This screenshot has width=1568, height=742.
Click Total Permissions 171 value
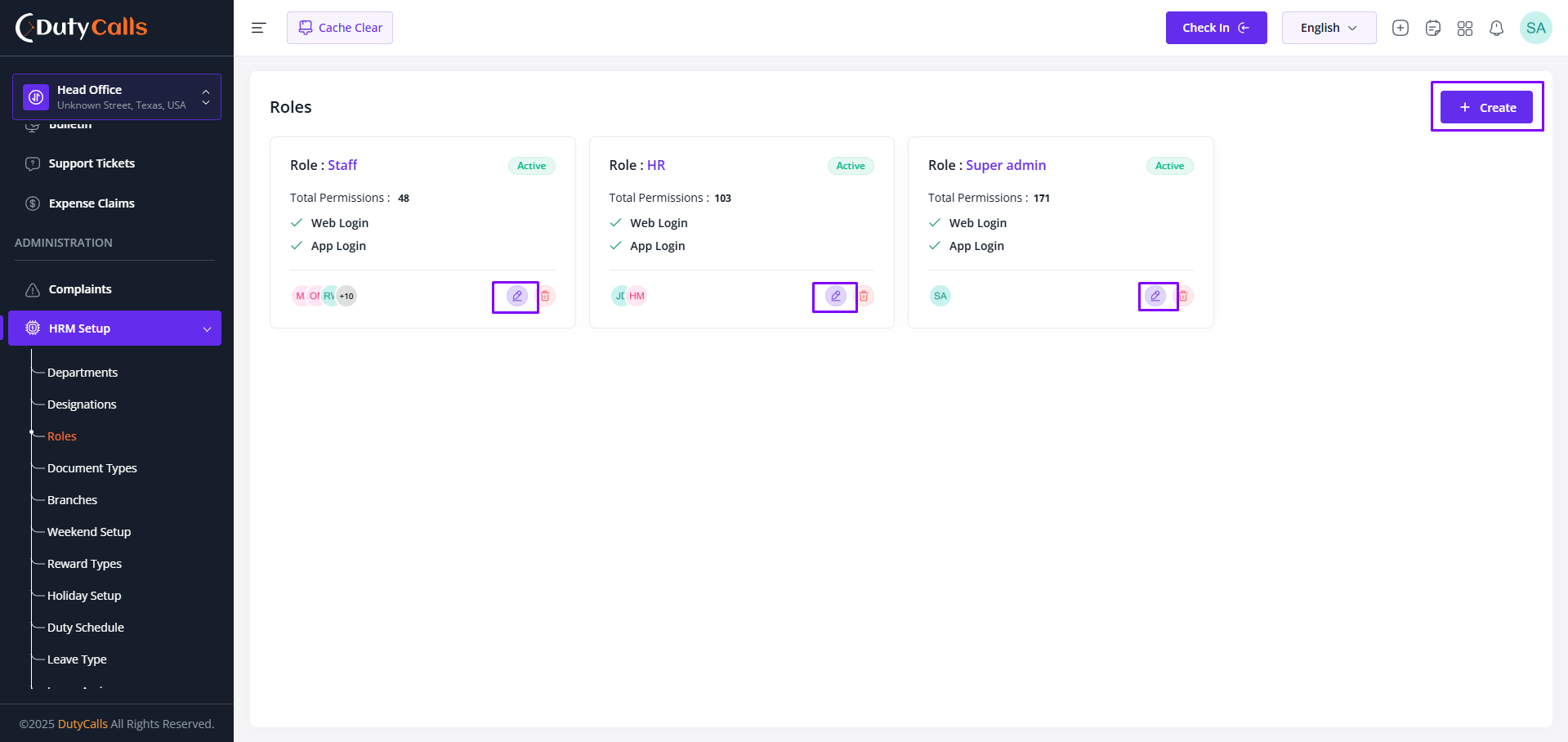pos(1042,198)
